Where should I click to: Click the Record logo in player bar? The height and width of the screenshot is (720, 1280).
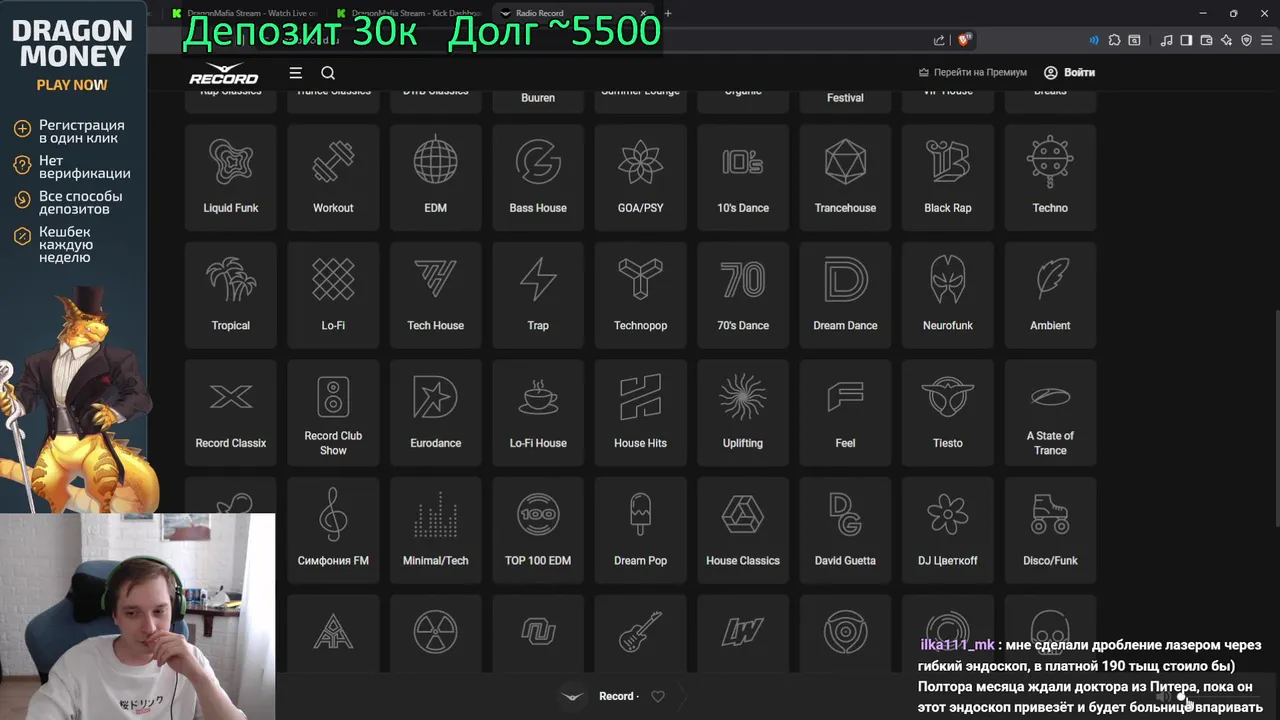[x=572, y=696]
